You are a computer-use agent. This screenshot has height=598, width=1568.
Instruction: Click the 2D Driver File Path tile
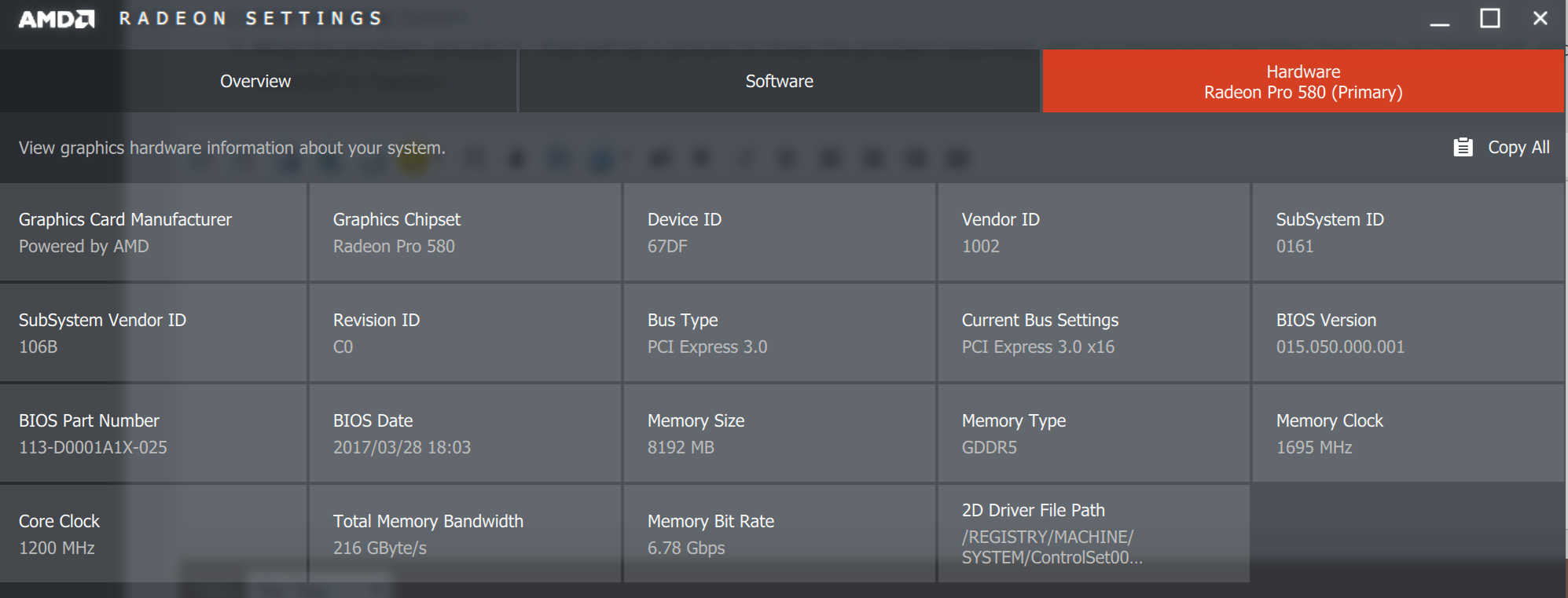pos(1093,534)
